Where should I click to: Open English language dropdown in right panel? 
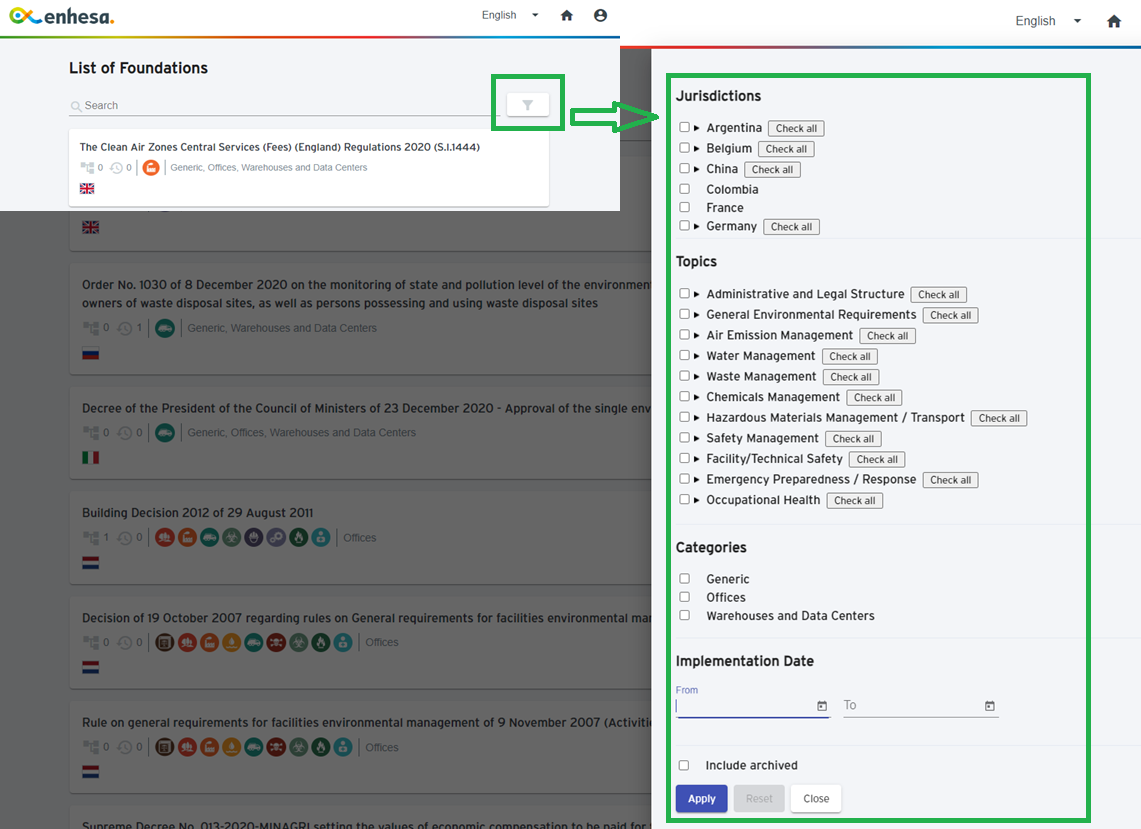pos(1048,21)
